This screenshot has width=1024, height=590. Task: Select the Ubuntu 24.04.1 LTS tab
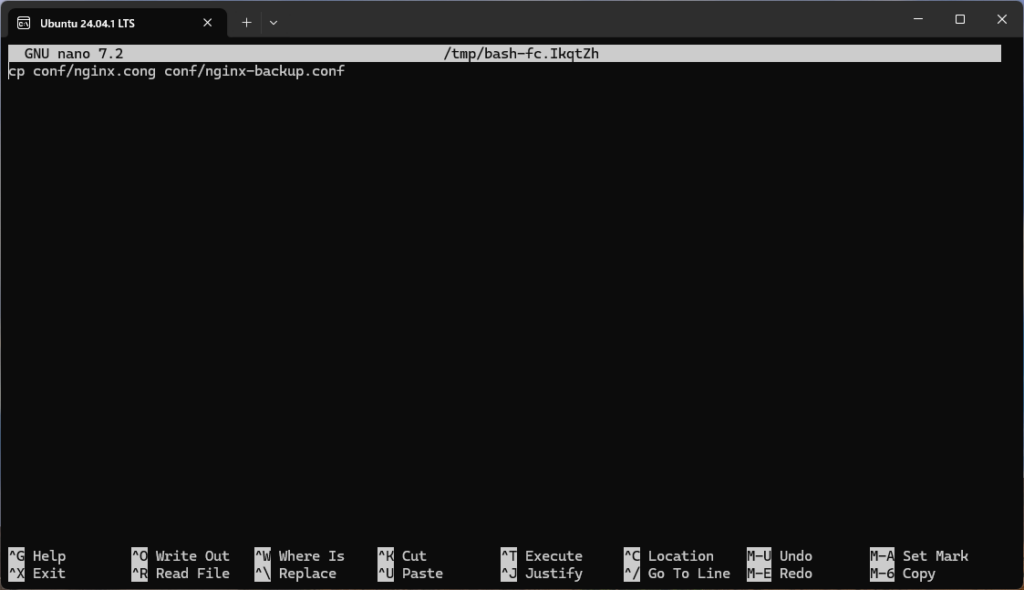point(87,23)
